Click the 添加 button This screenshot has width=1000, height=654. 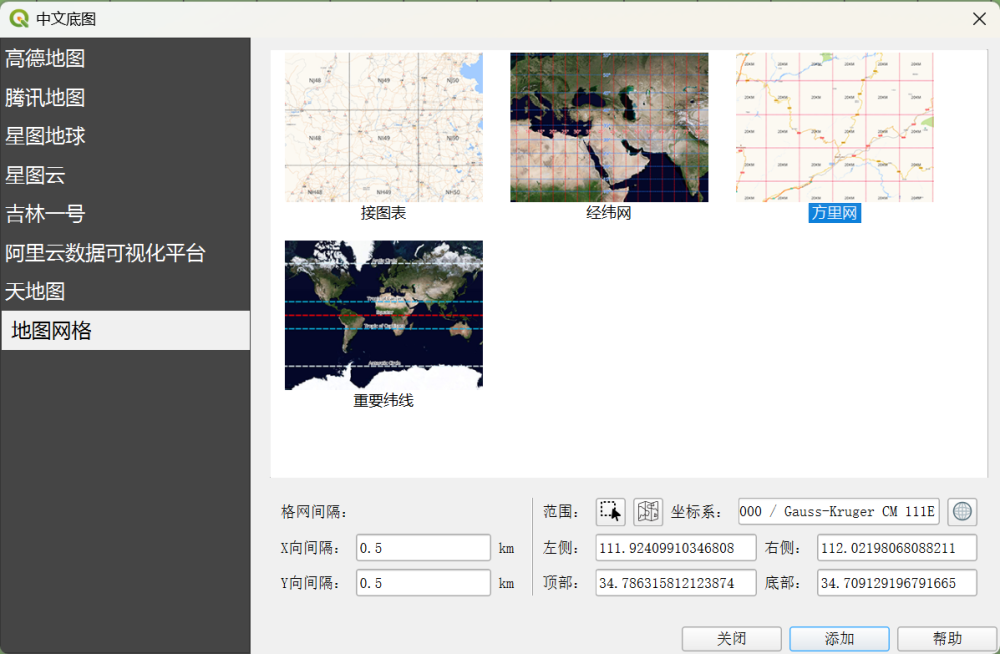point(839,639)
